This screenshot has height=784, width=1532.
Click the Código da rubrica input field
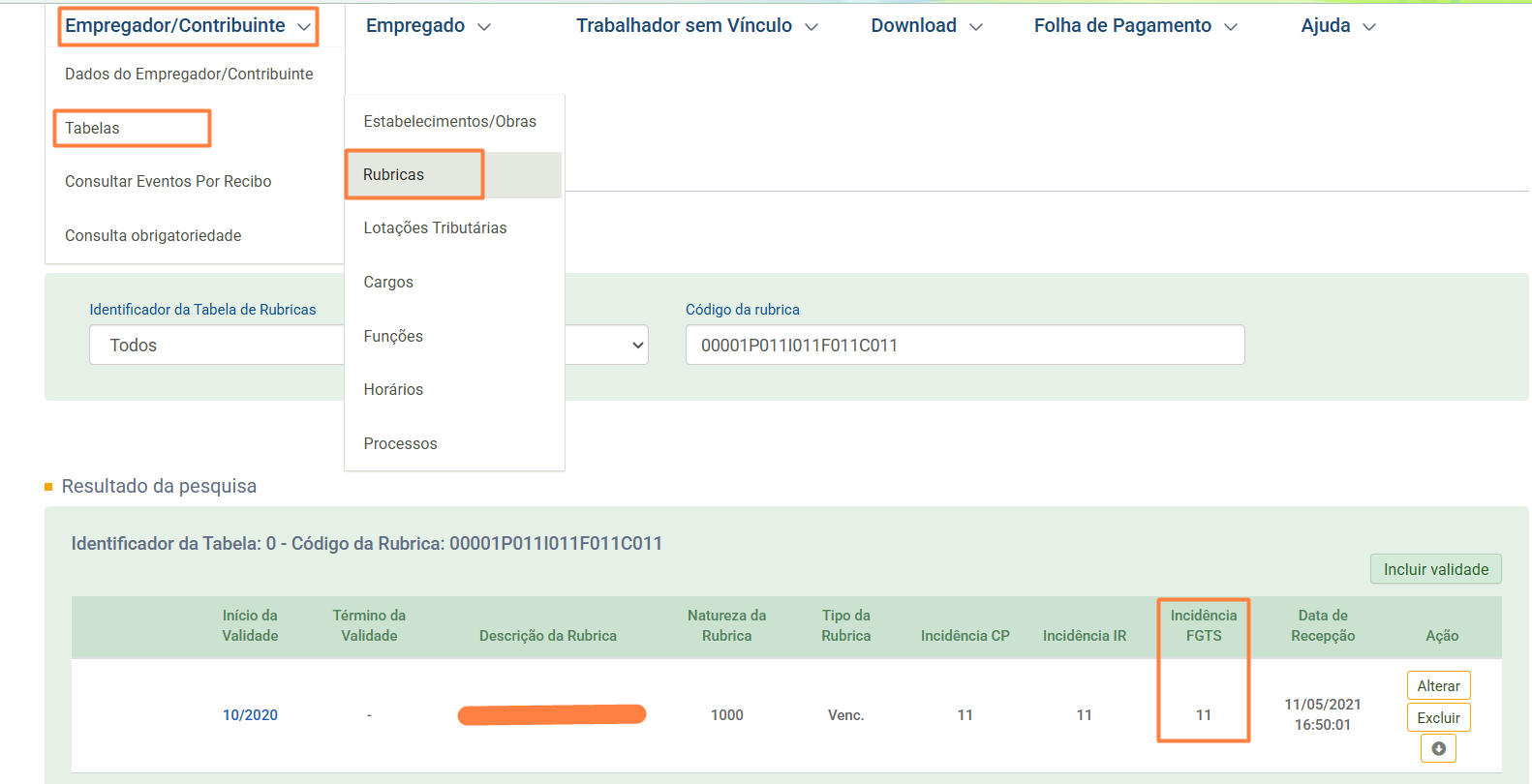965,345
